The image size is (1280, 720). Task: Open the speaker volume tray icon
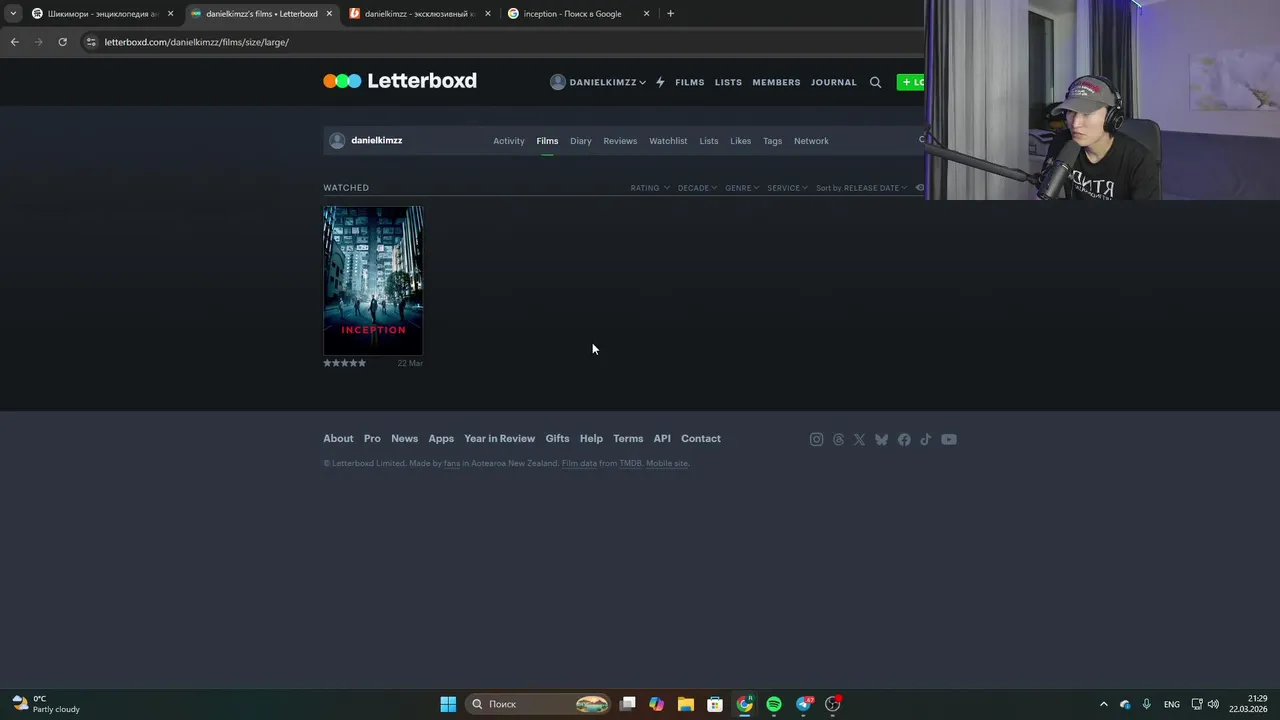pos(1213,704)
